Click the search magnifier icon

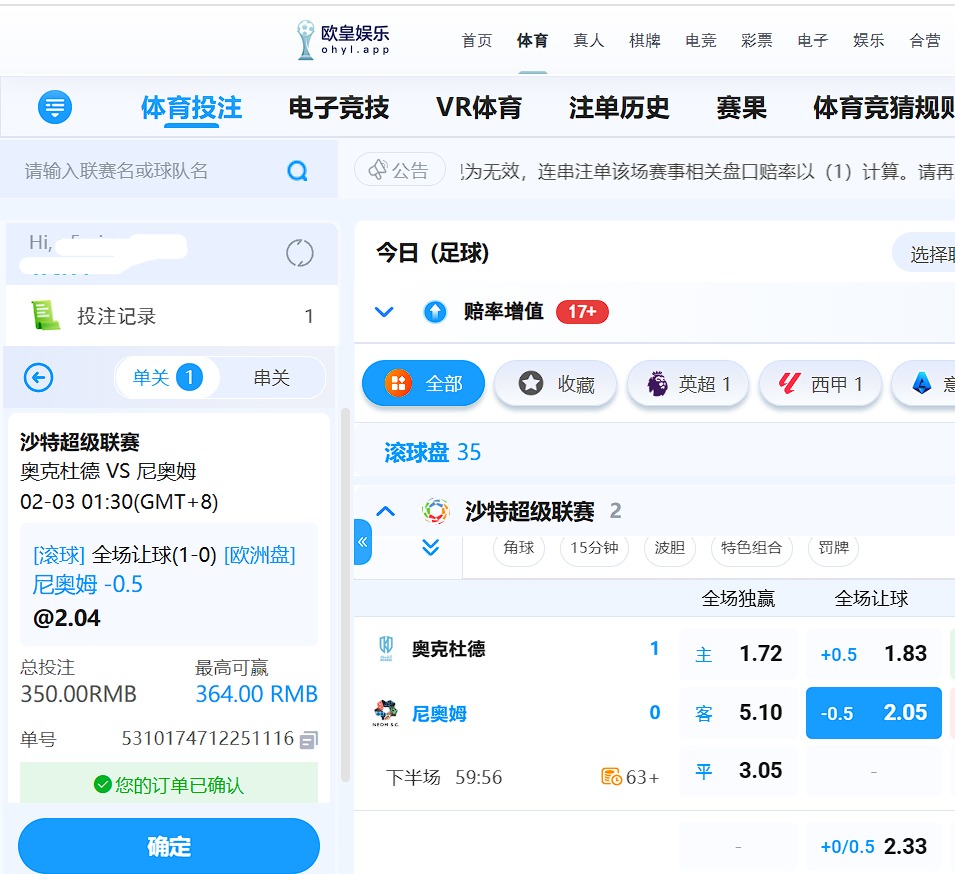point(297,171)
